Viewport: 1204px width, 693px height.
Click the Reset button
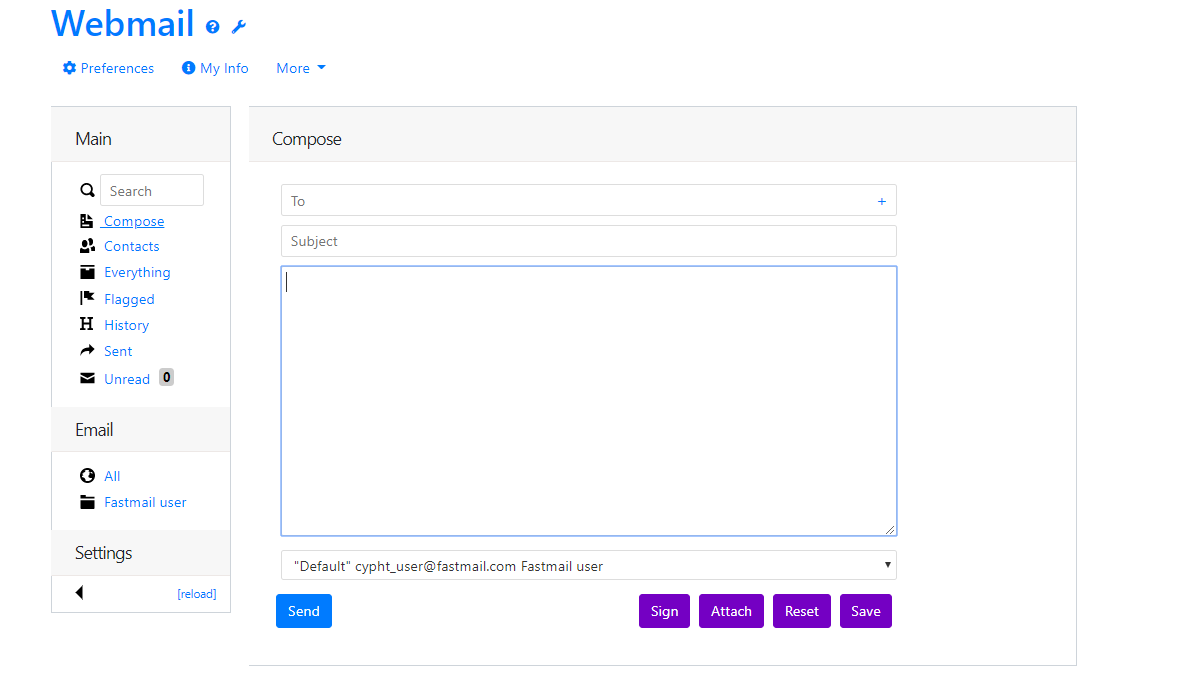pyautogui.click(x=802, y=611)
